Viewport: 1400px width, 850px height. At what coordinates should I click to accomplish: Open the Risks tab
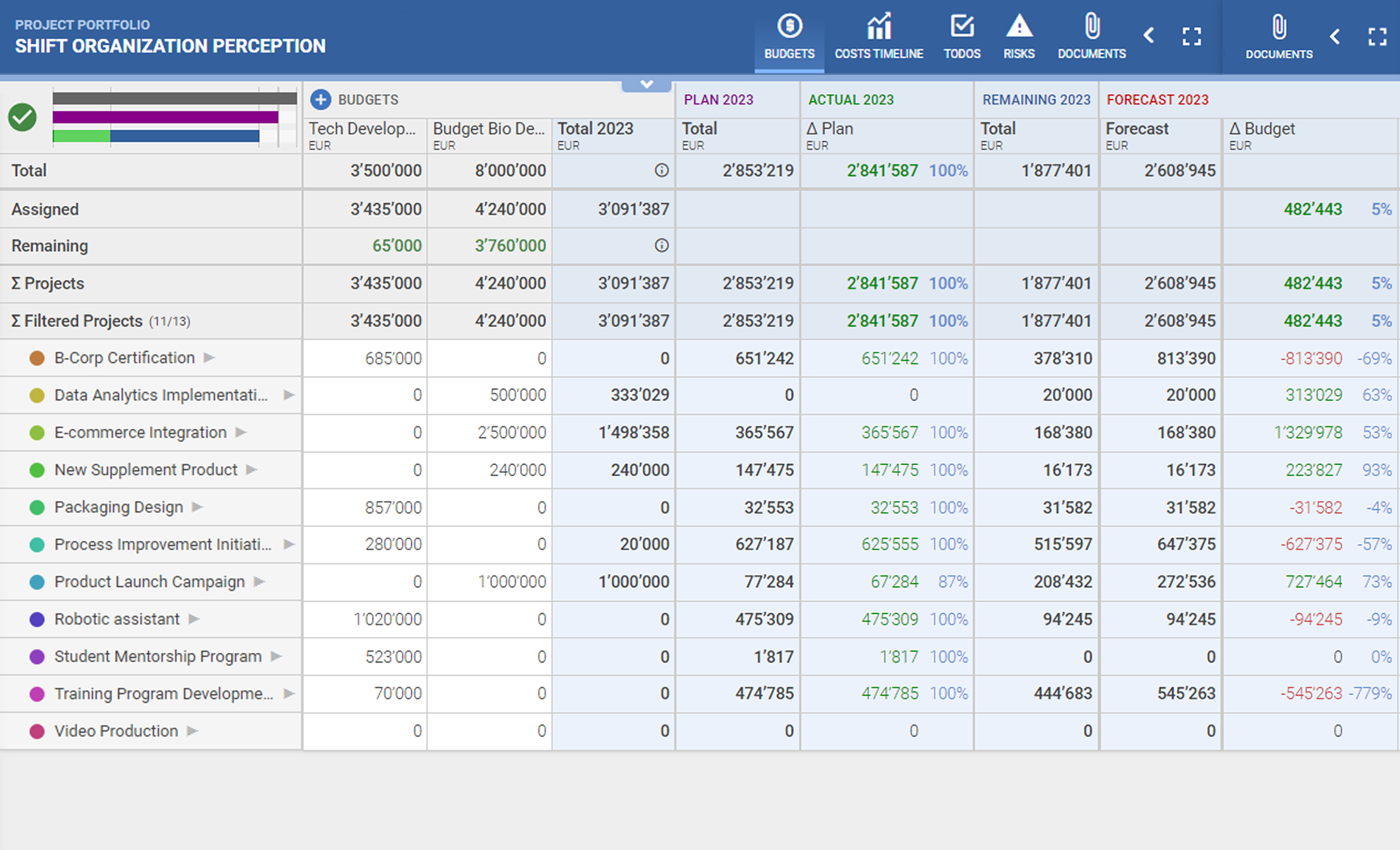click(1019, 38)
